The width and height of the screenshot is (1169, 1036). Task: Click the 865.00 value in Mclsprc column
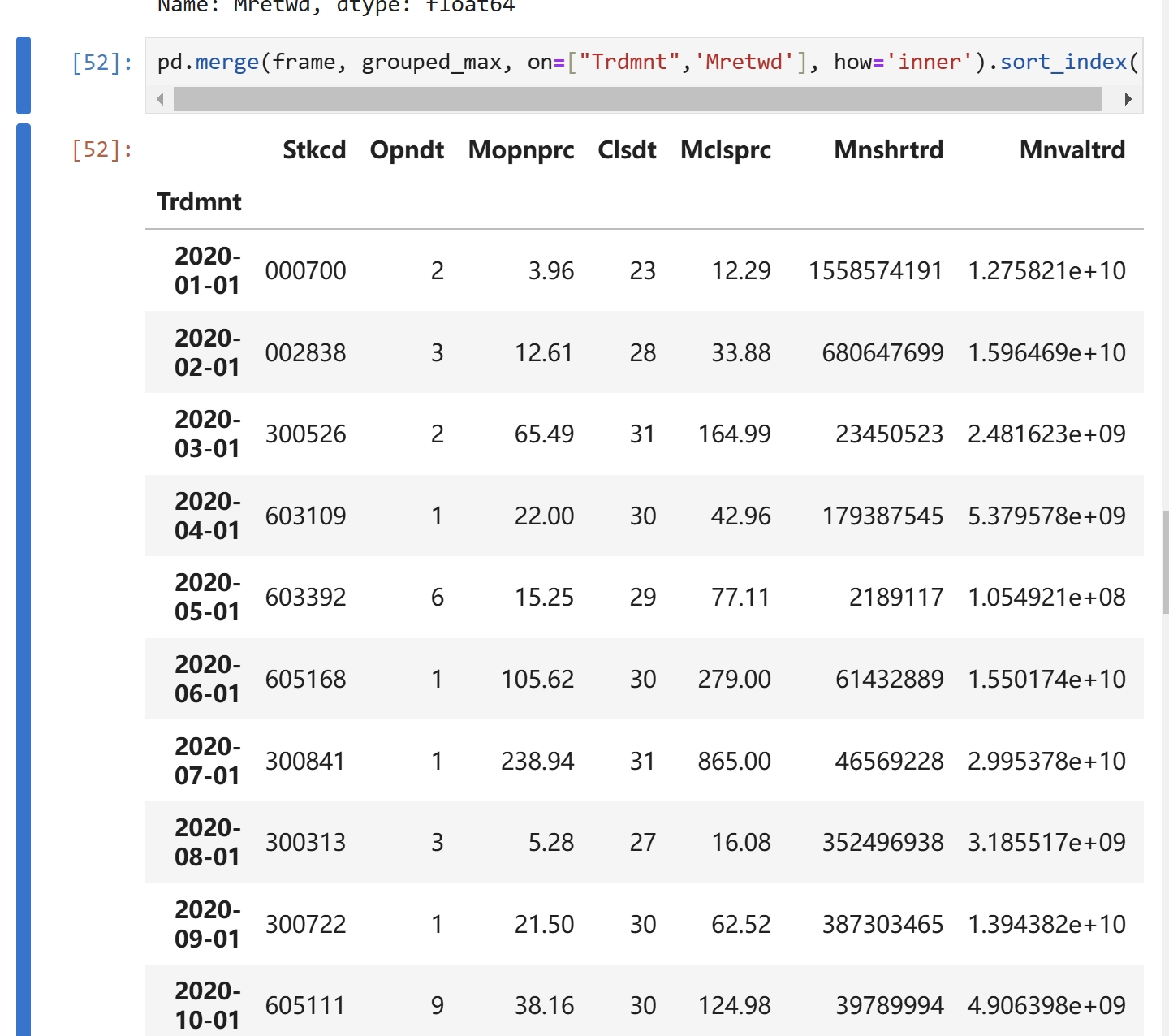click(734, 761)
